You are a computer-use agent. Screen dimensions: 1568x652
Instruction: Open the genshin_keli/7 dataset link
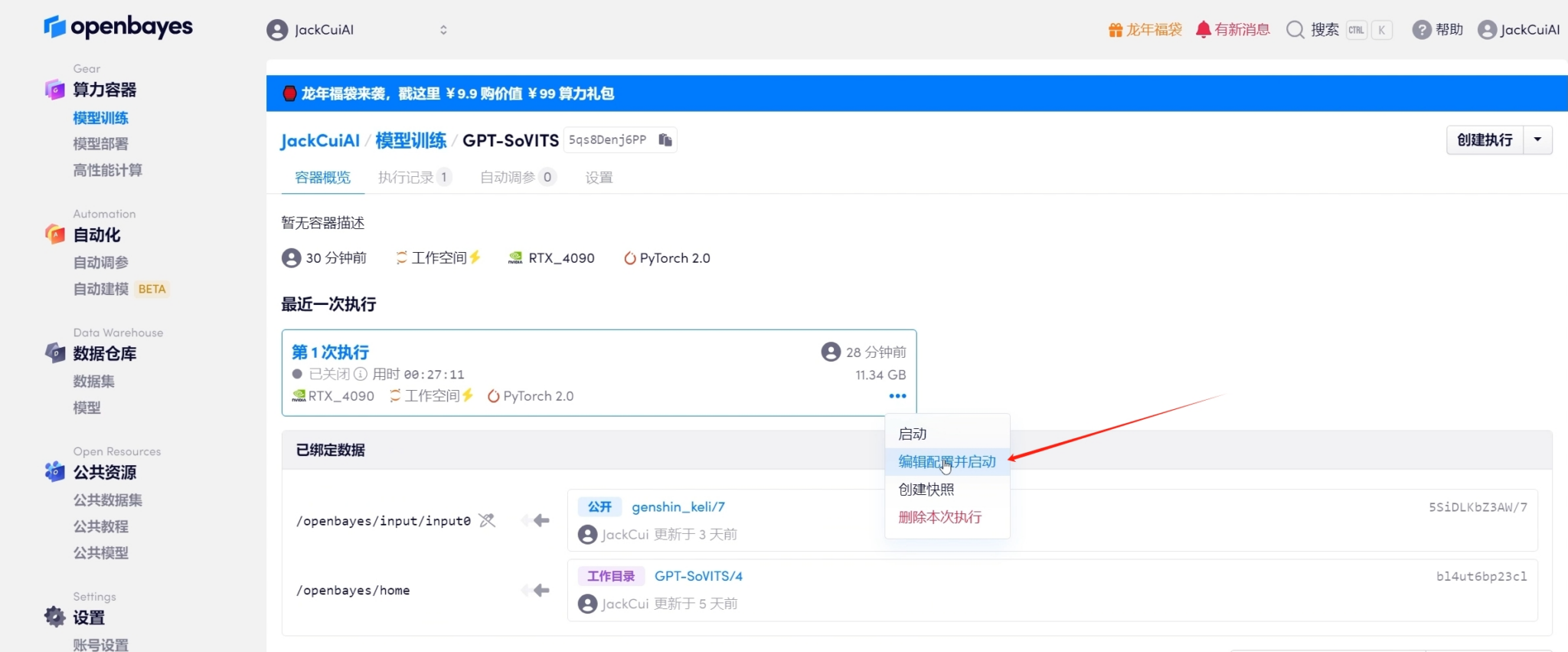[x=678, y=507]
